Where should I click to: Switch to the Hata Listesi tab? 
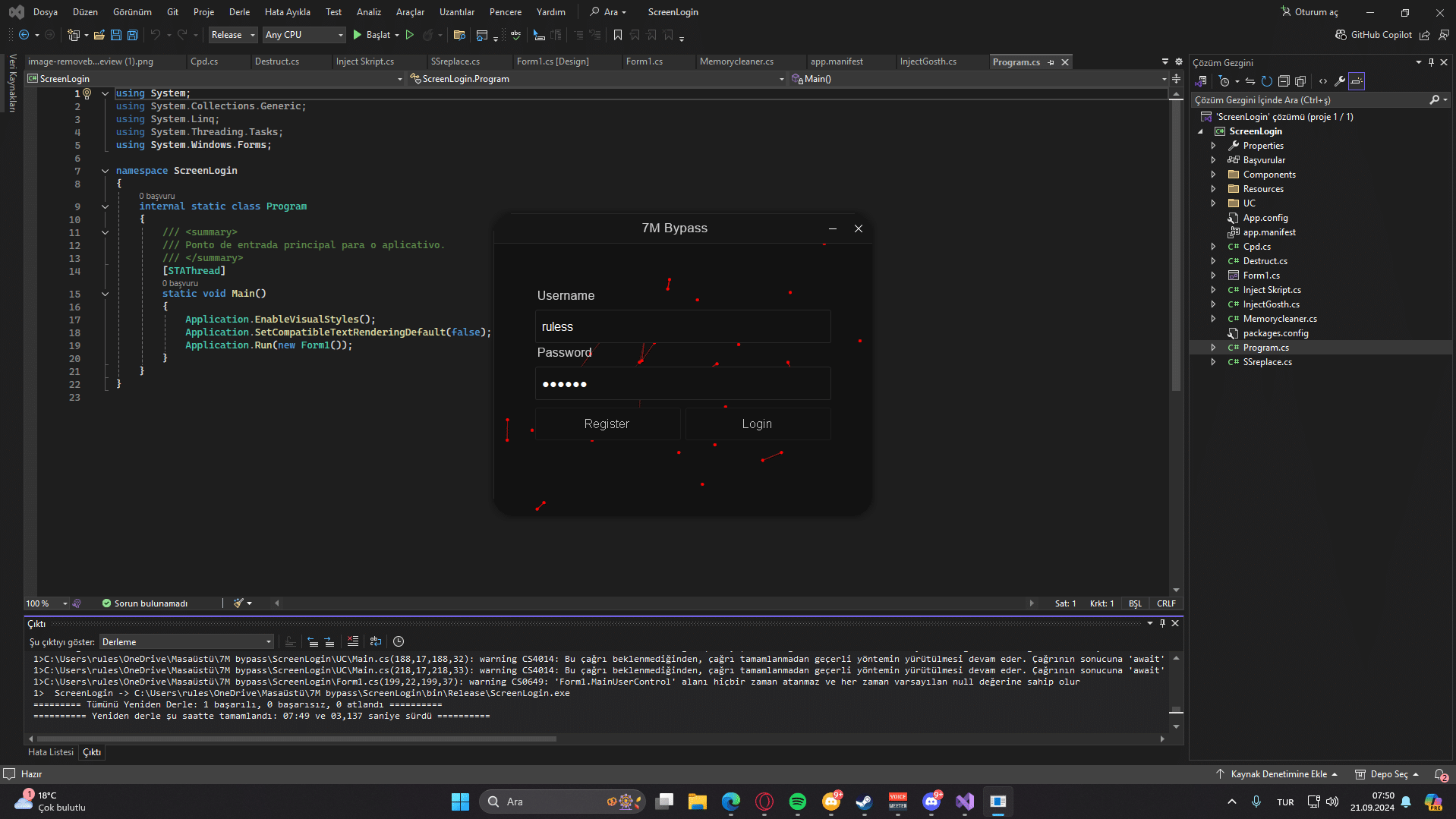51,752
